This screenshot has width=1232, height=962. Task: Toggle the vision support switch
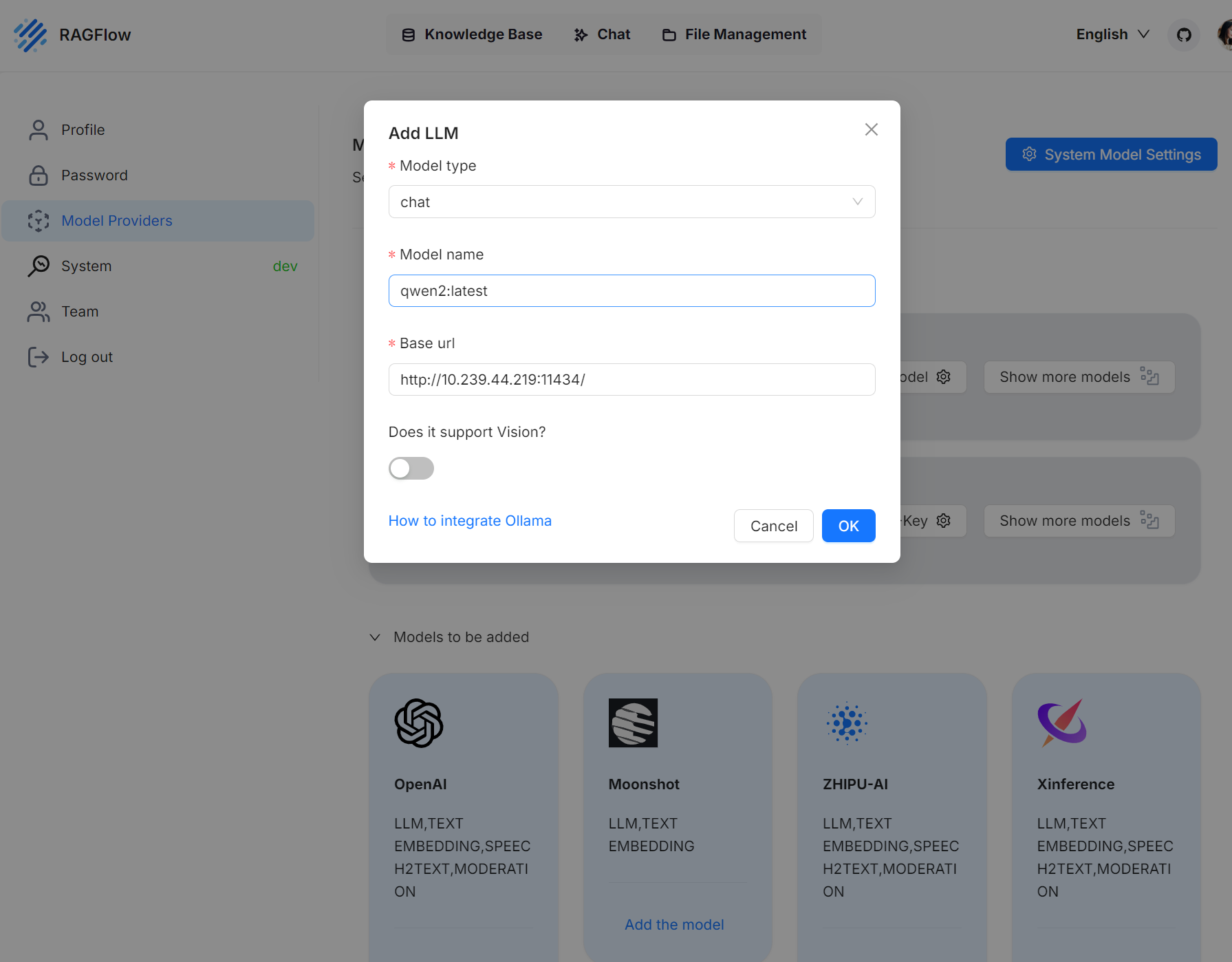tap(411, 469)
